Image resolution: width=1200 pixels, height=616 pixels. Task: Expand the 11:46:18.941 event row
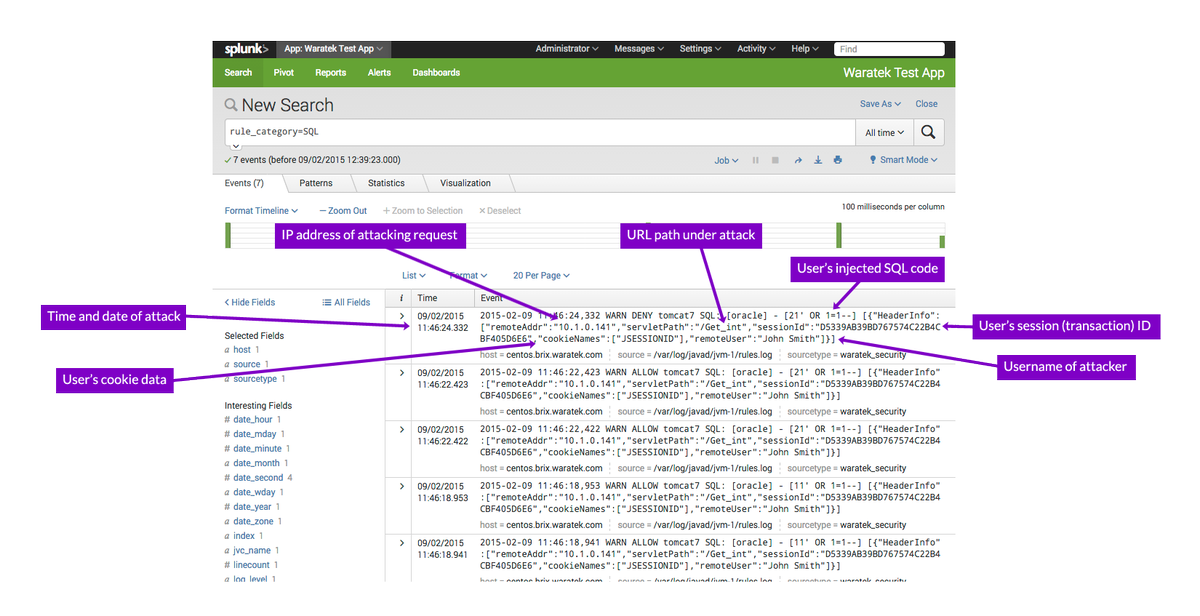point(401,542)
